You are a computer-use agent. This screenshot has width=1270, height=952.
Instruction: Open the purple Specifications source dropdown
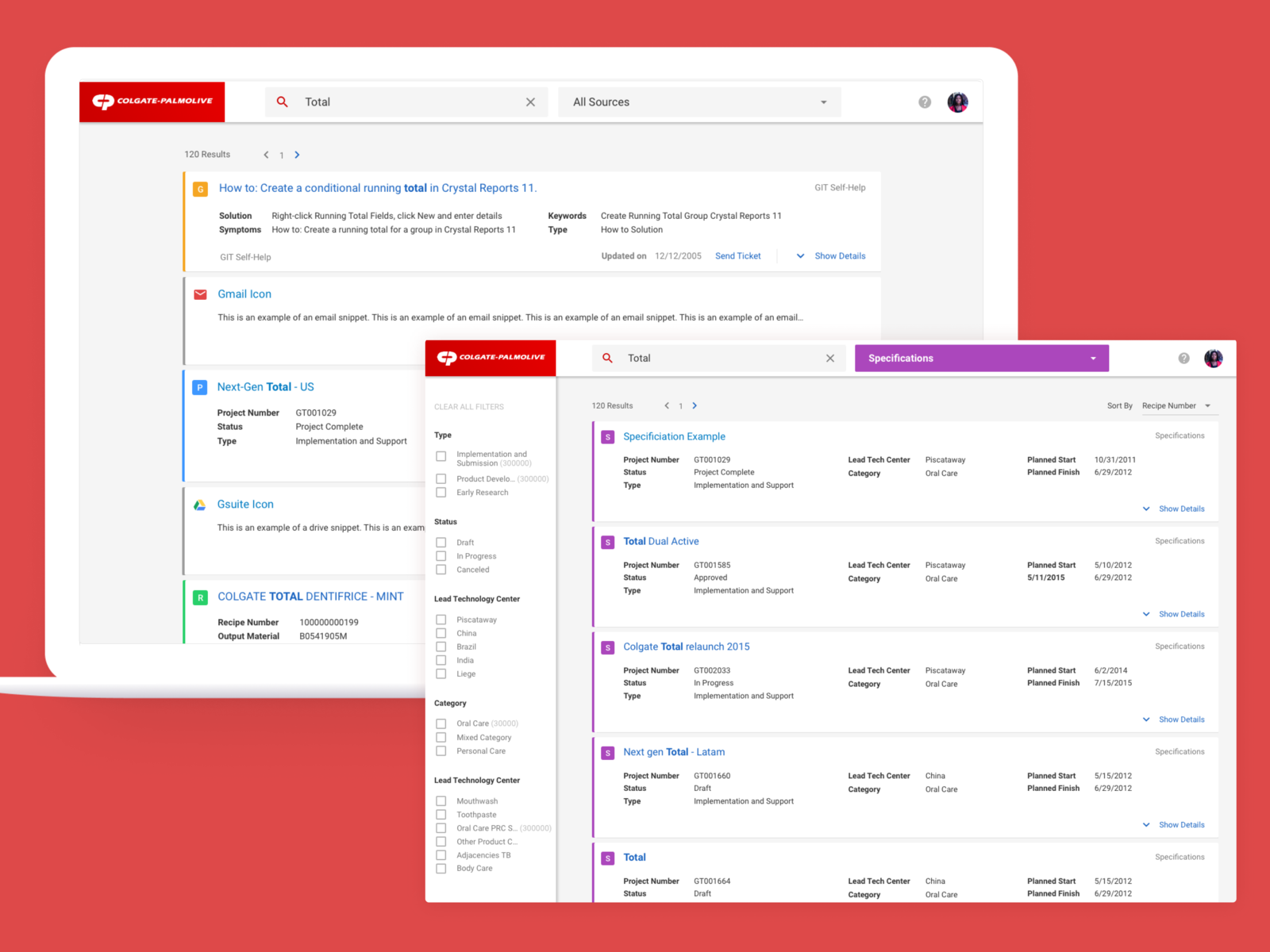point(982,359)
